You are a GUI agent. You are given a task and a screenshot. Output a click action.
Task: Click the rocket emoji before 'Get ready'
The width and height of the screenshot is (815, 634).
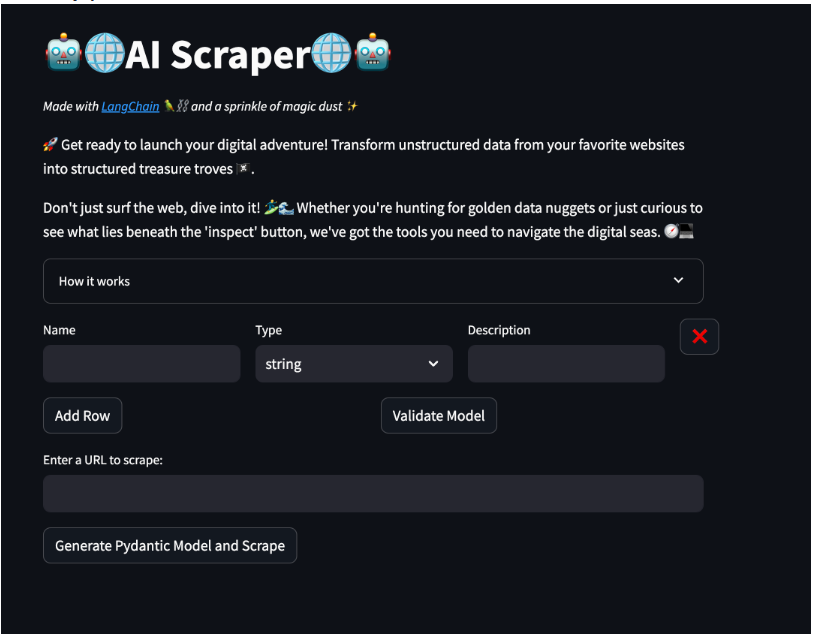tap(50, 144)
